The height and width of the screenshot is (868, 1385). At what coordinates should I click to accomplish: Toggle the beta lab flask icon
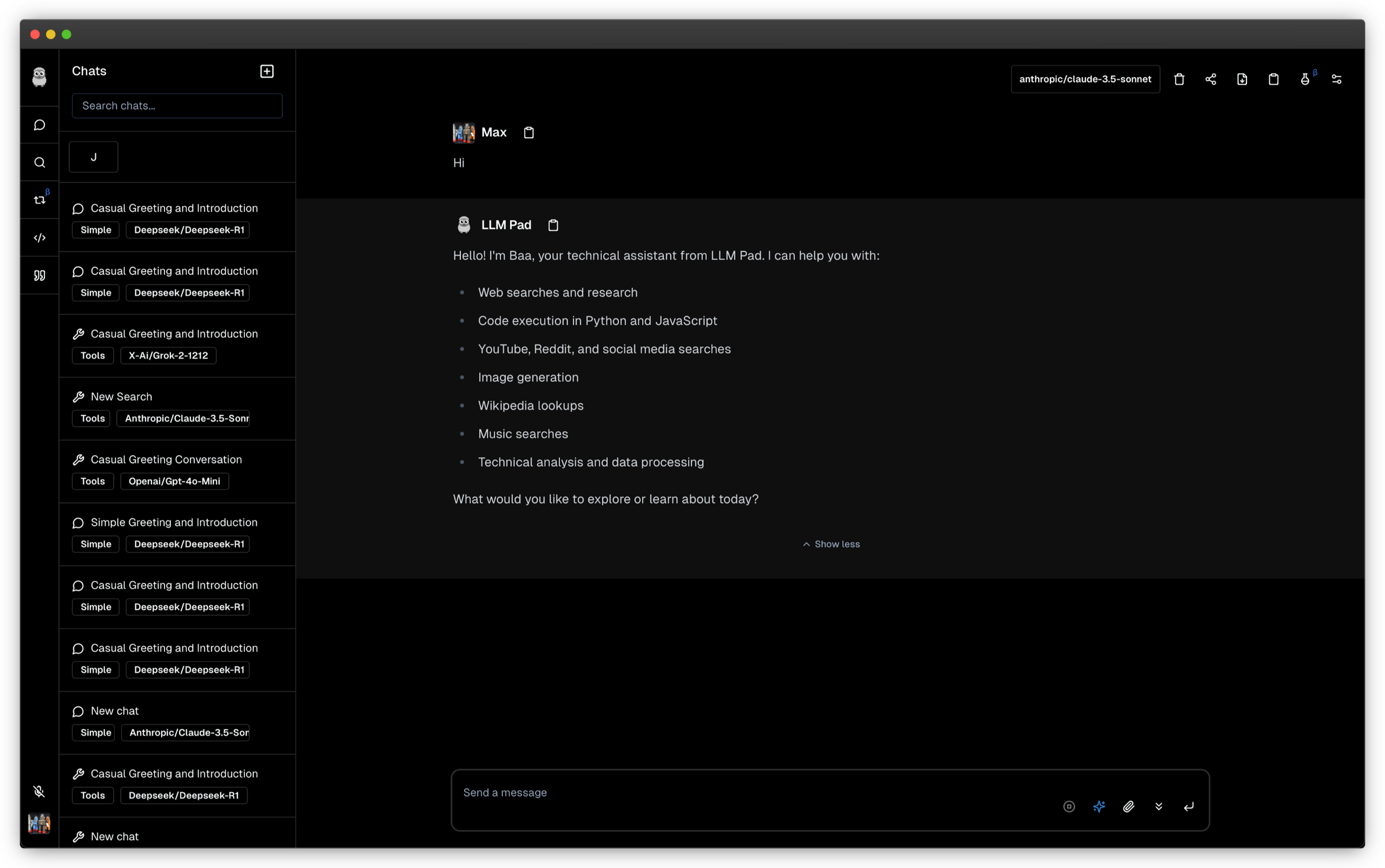(1305, 79)
